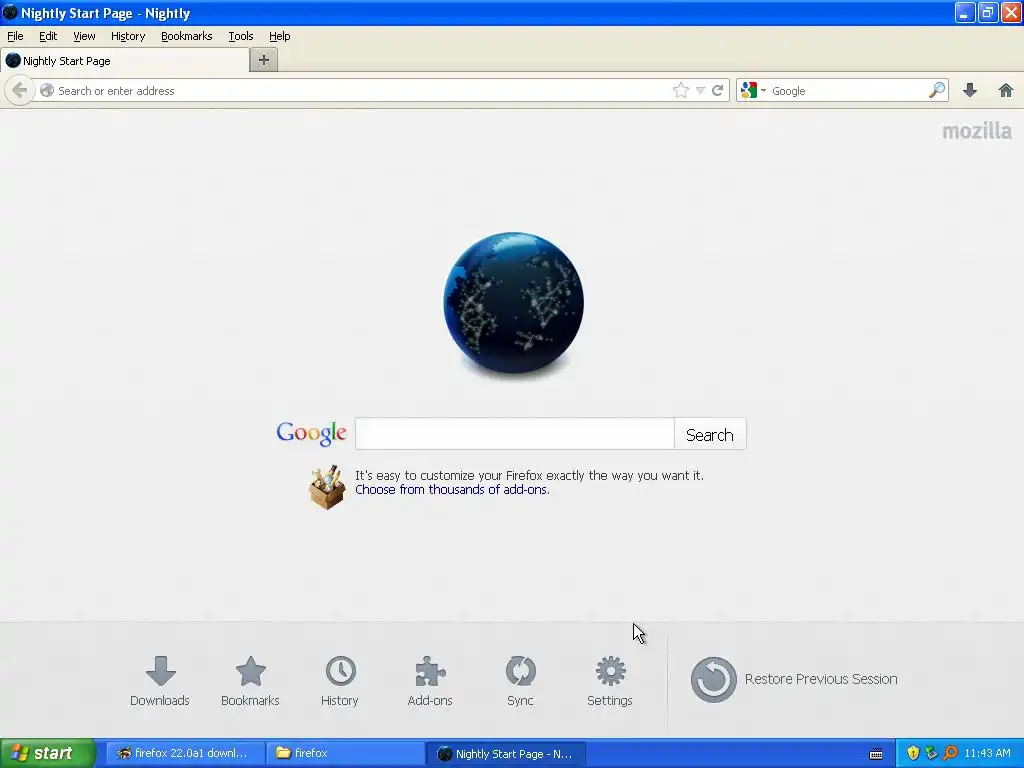Open the Windows start menu
1024x768 pixels.
point(48,753)
